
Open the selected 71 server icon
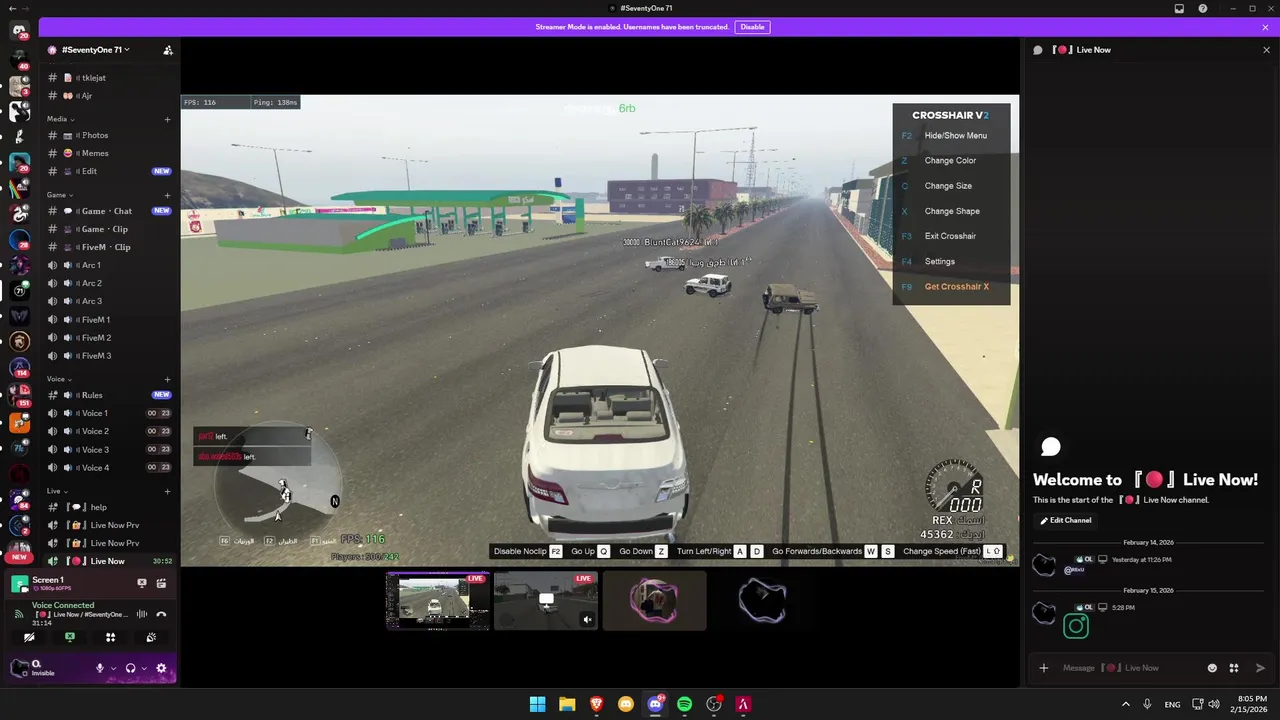19,291
